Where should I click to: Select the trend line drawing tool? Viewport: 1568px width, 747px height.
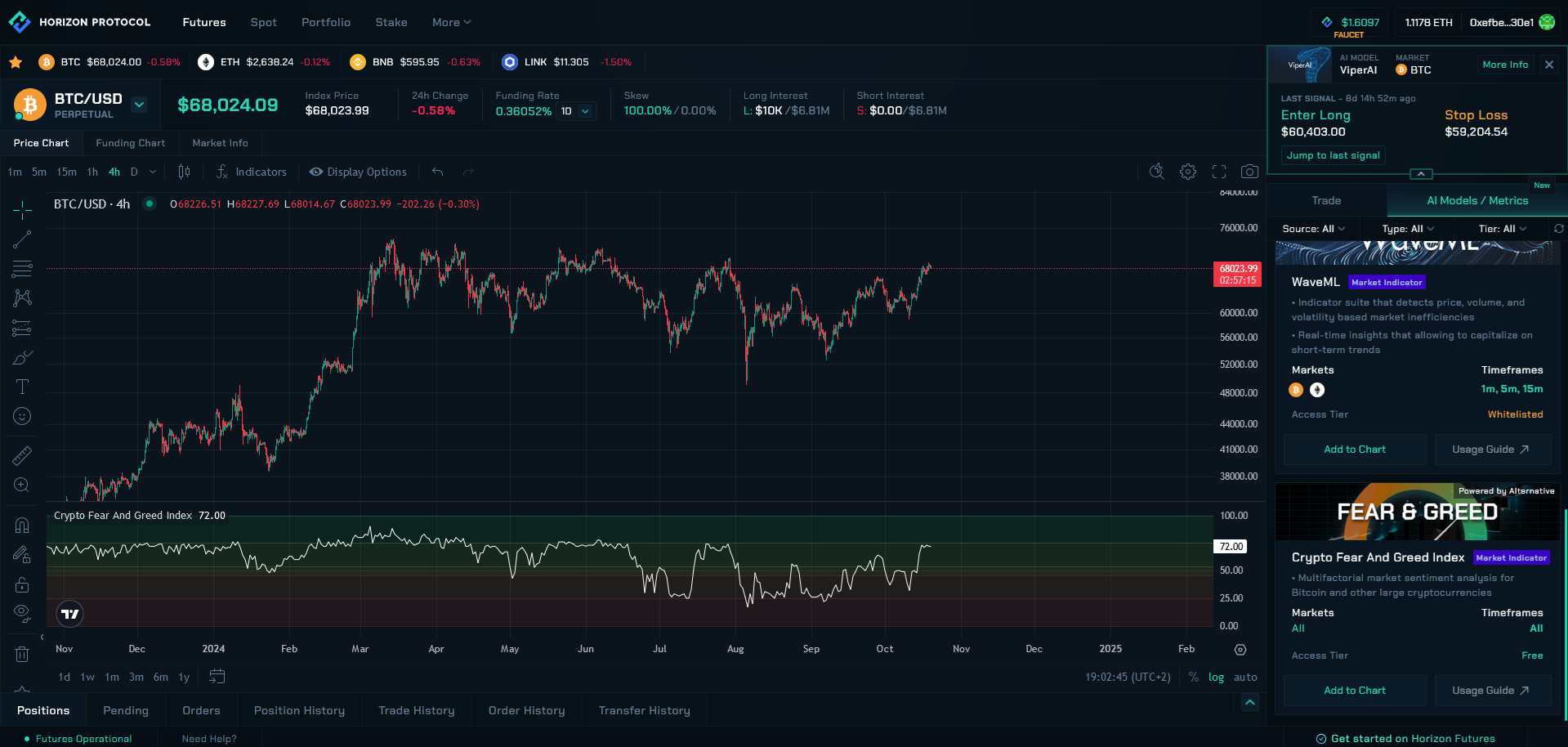22,239
